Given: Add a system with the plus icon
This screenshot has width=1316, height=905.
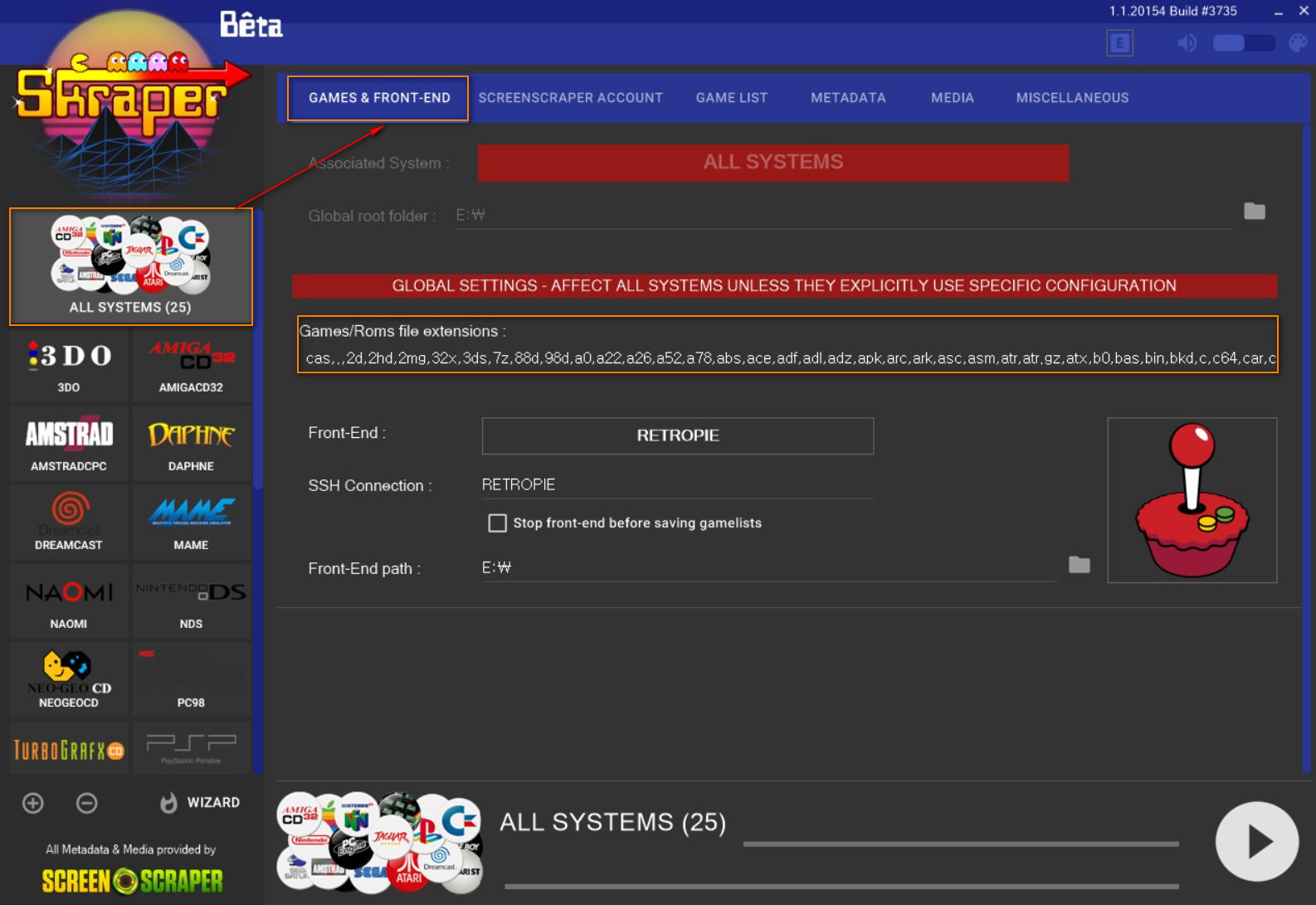Looking at the screenshot, I should [x=33, y=803].
